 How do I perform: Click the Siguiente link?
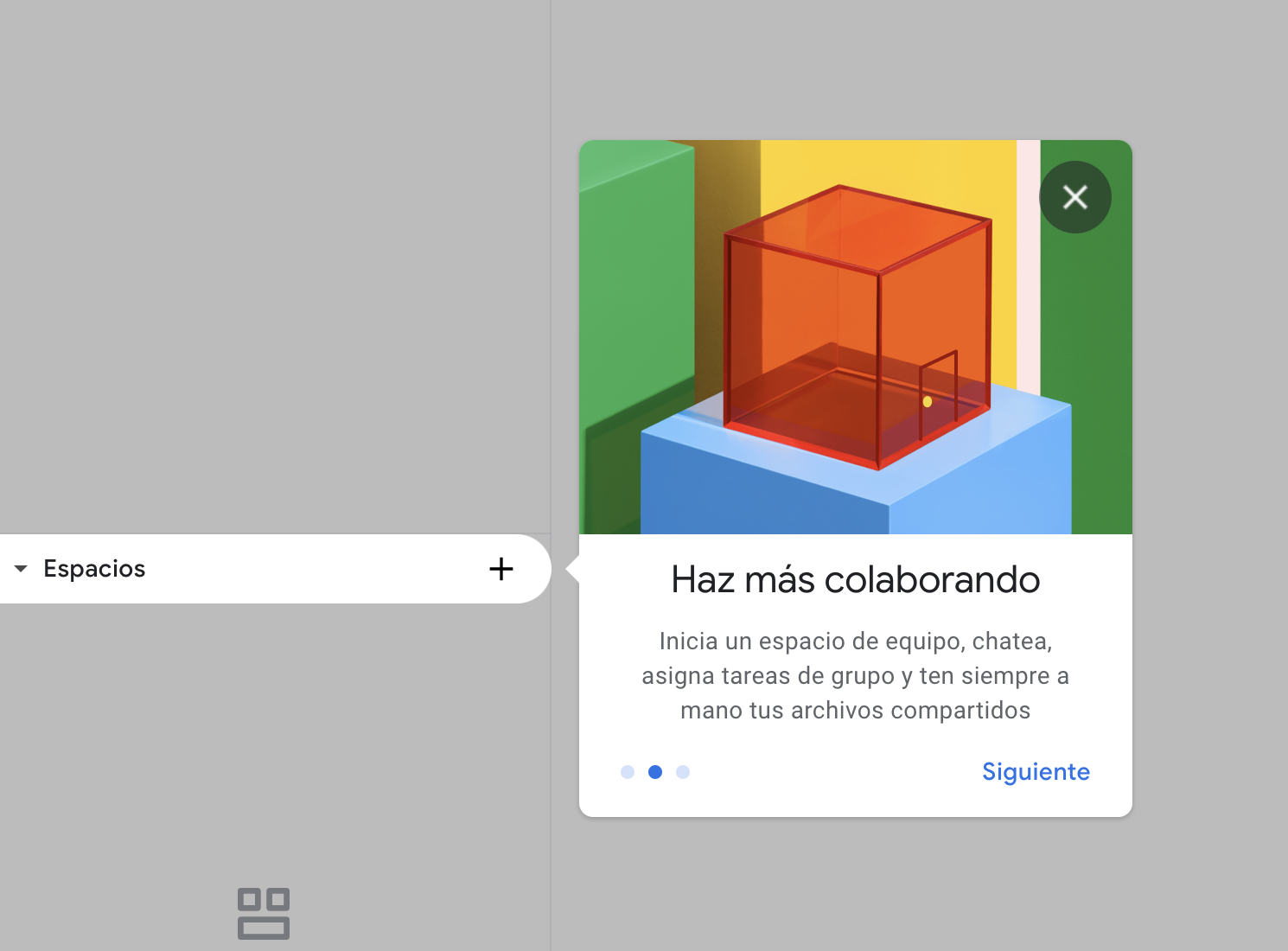coord(1035,771)
